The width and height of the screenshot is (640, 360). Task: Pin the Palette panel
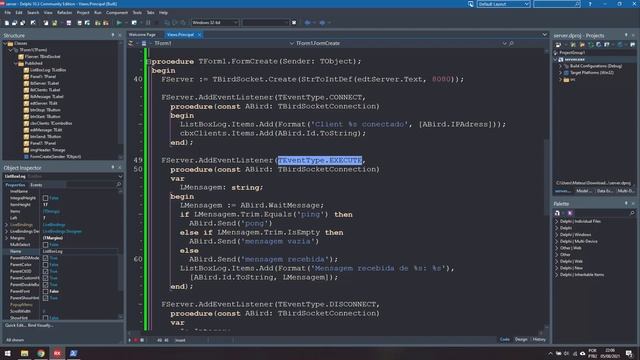(626, 204)
